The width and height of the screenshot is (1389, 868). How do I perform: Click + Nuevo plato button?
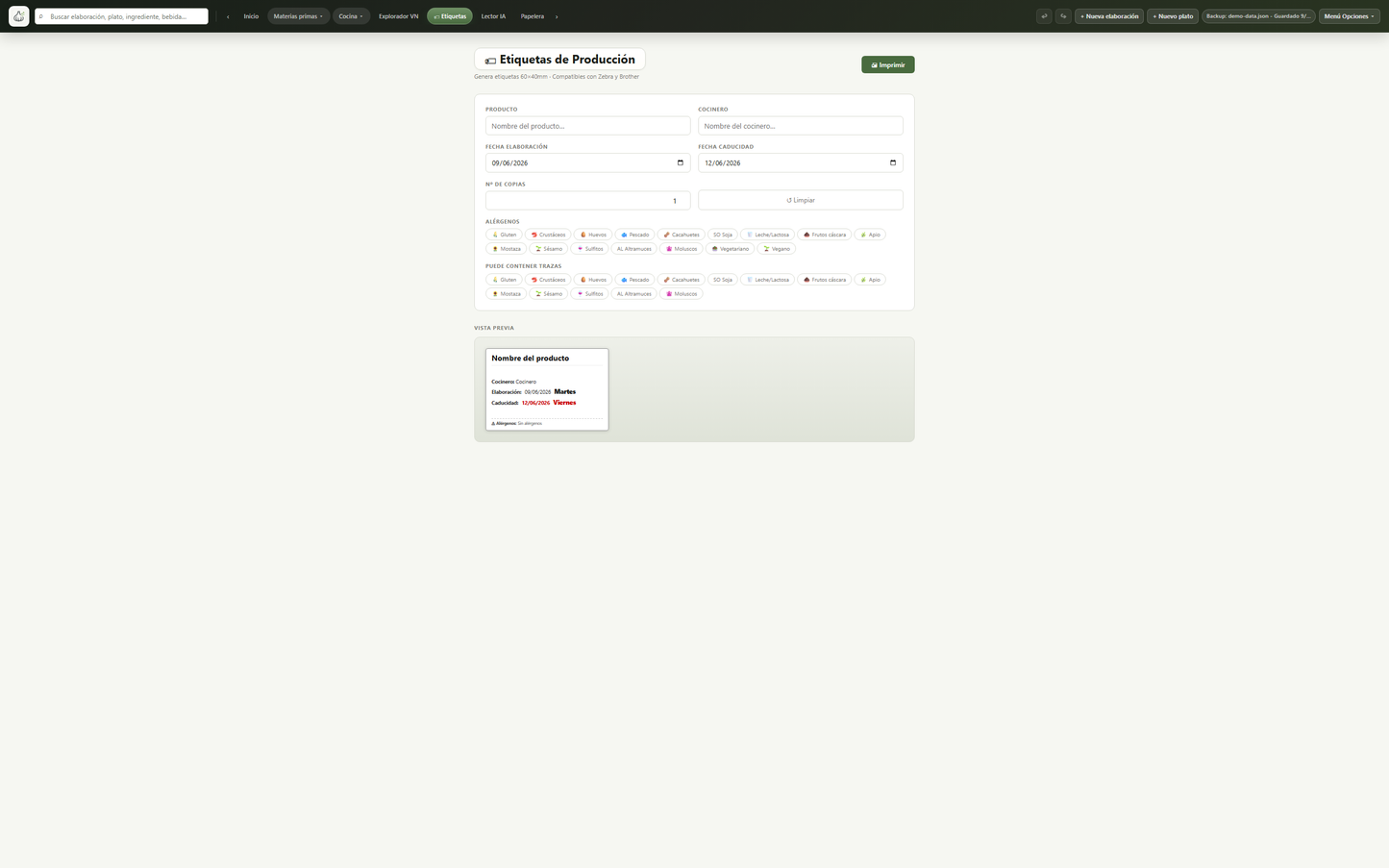[x=1173, y=16]
